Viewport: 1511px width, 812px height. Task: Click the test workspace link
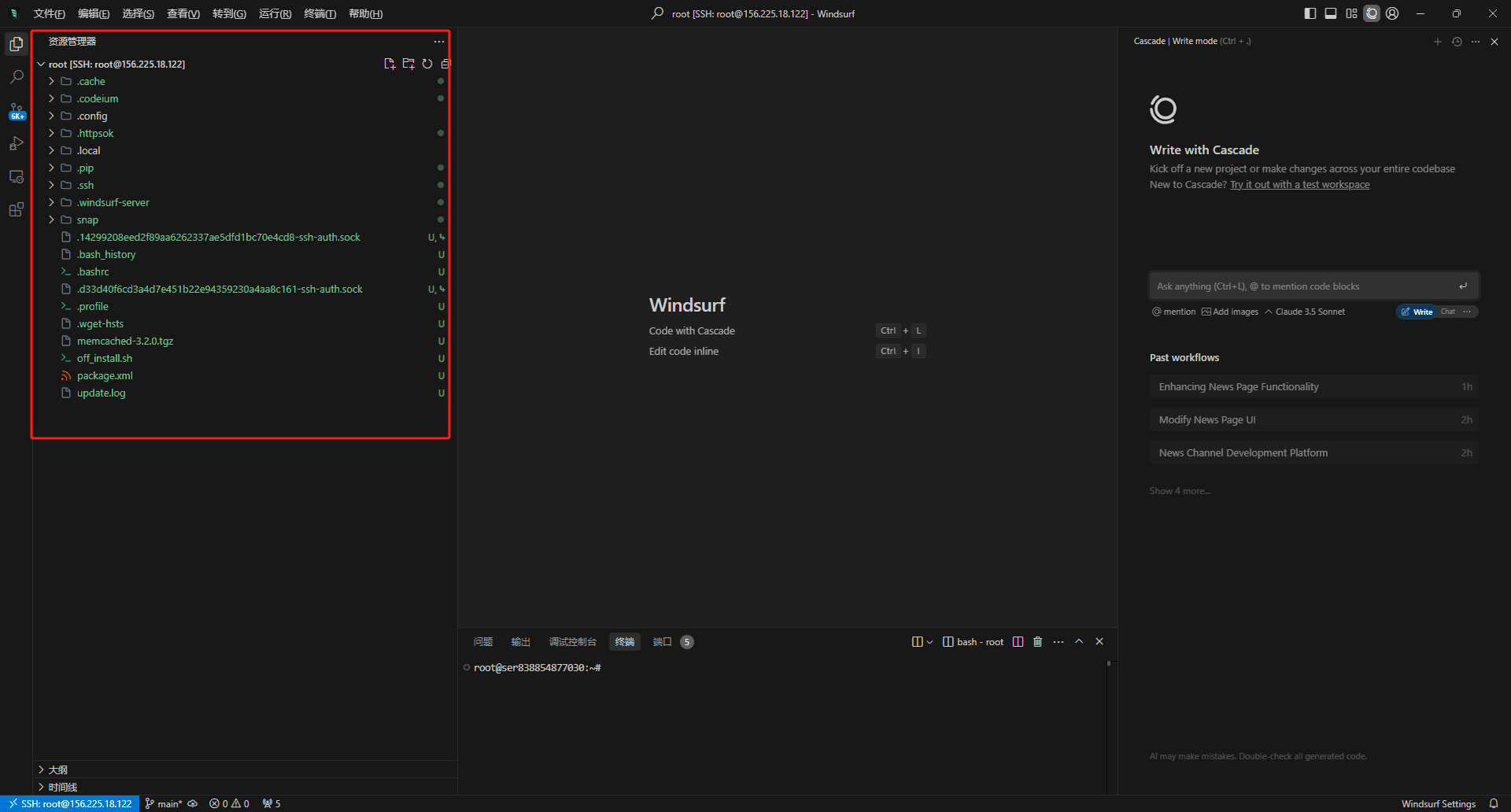(x=1299, y=185)
